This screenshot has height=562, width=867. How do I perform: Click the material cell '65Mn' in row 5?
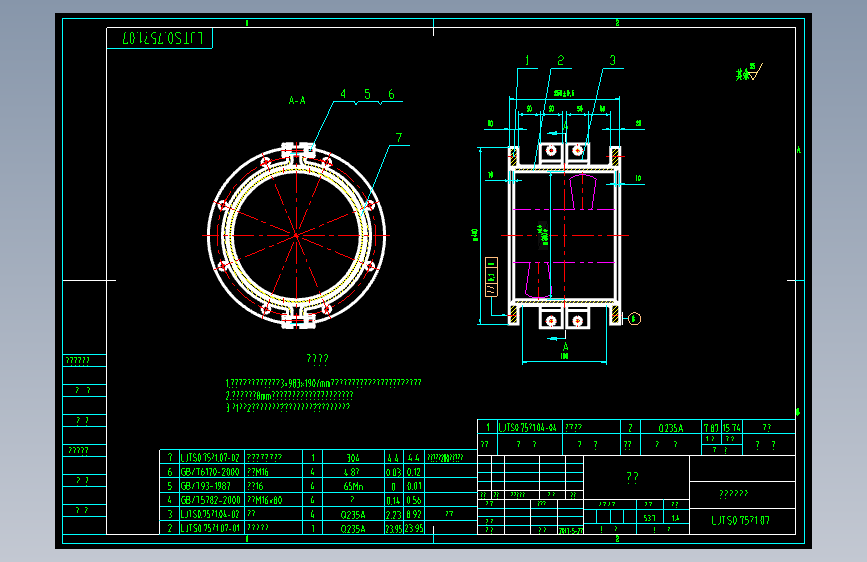pos(353,486)
